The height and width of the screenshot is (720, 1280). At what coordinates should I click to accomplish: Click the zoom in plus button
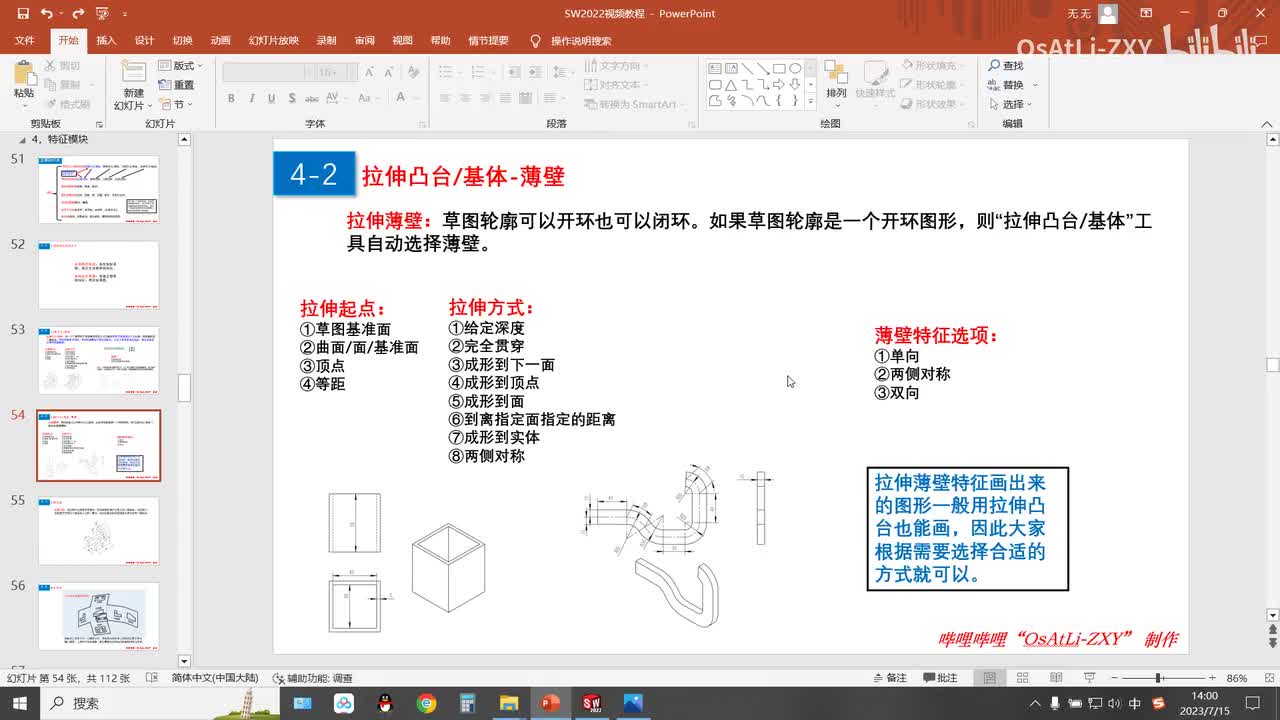(x=1212, y=678)
